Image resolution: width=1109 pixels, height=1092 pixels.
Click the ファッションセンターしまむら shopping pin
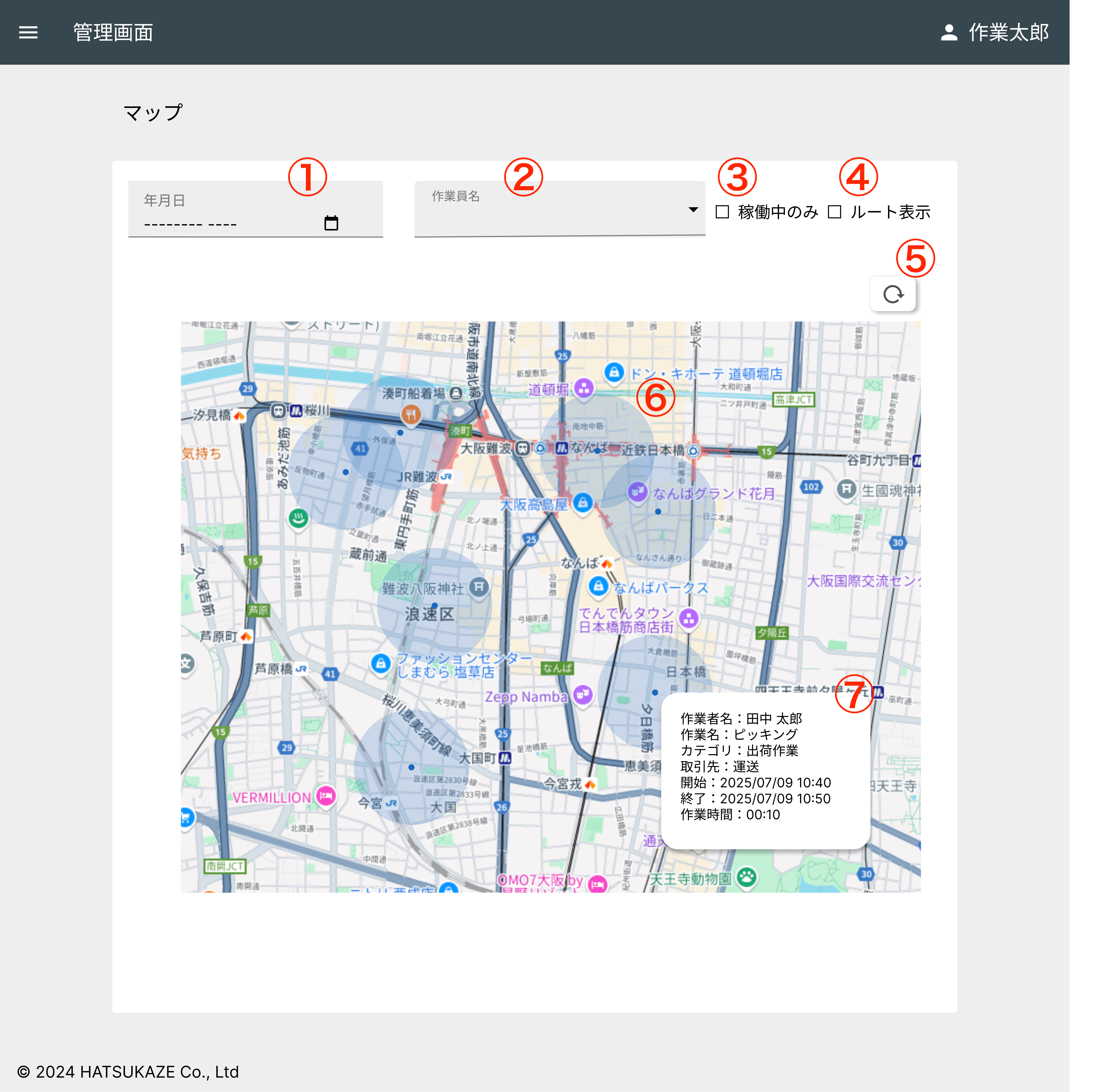[x=380, y=664]
